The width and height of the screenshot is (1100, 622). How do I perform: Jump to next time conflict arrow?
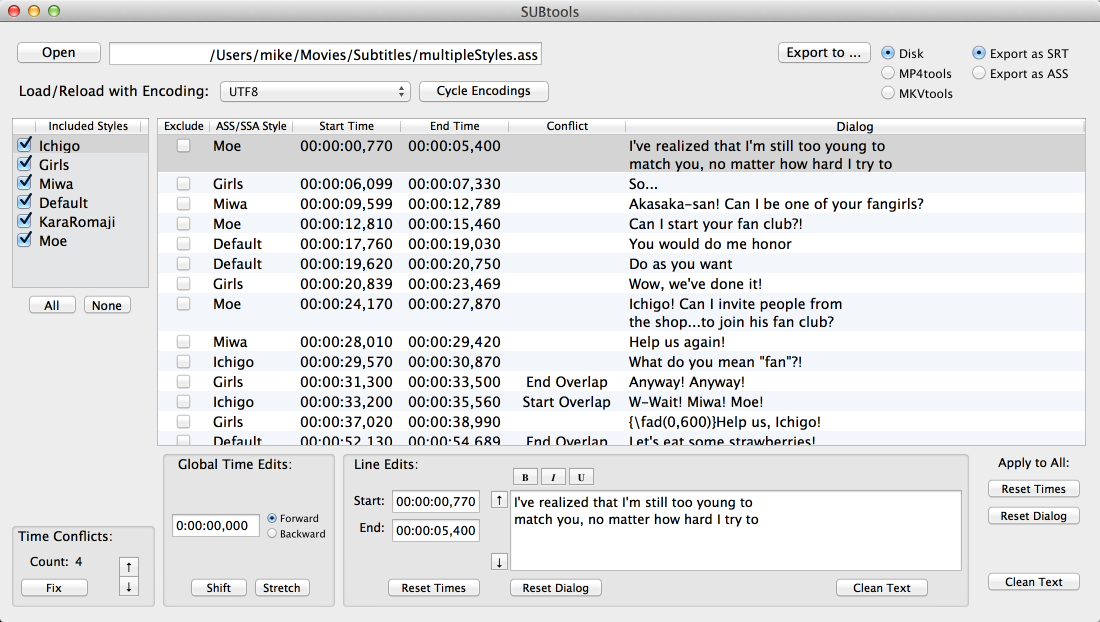click(x=128, y=586)
